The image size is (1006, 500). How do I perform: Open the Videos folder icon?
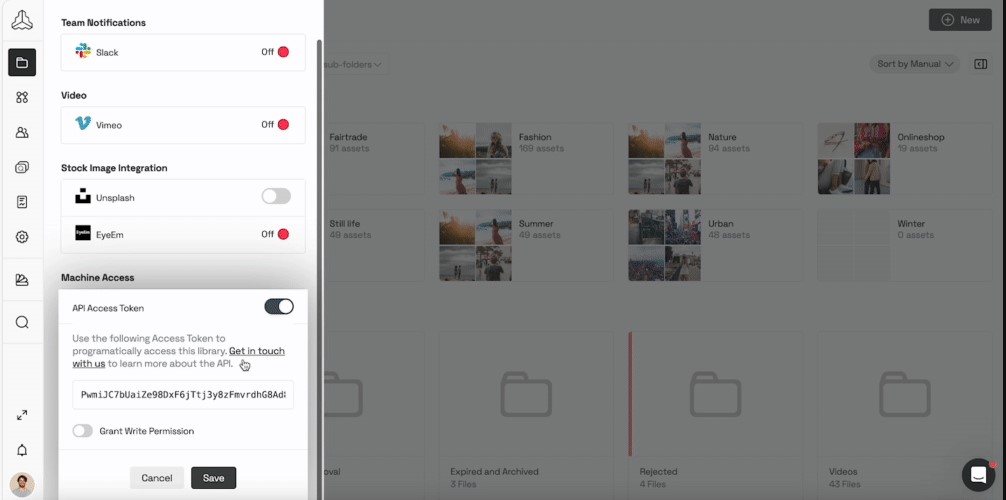905,393
